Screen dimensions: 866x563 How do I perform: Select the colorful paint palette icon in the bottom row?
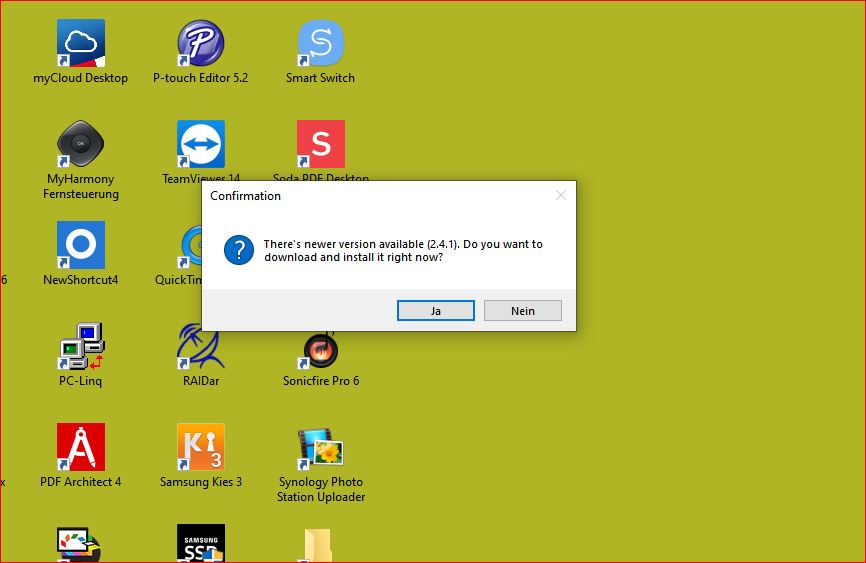[x=79, y=545]
